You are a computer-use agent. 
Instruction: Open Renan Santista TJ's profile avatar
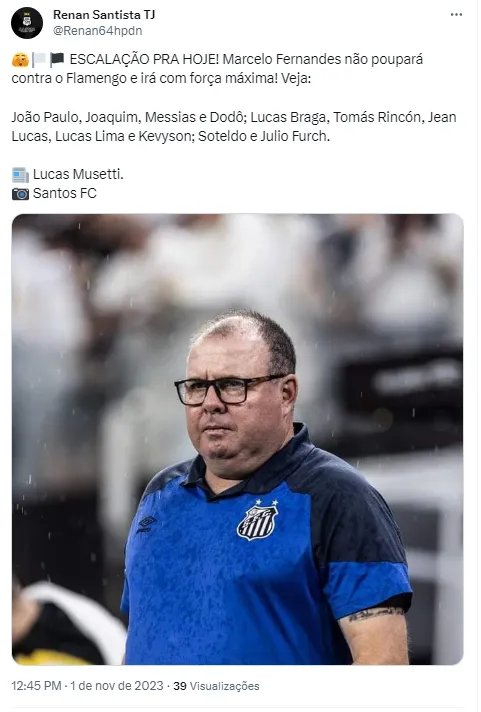tap(27, 23)
